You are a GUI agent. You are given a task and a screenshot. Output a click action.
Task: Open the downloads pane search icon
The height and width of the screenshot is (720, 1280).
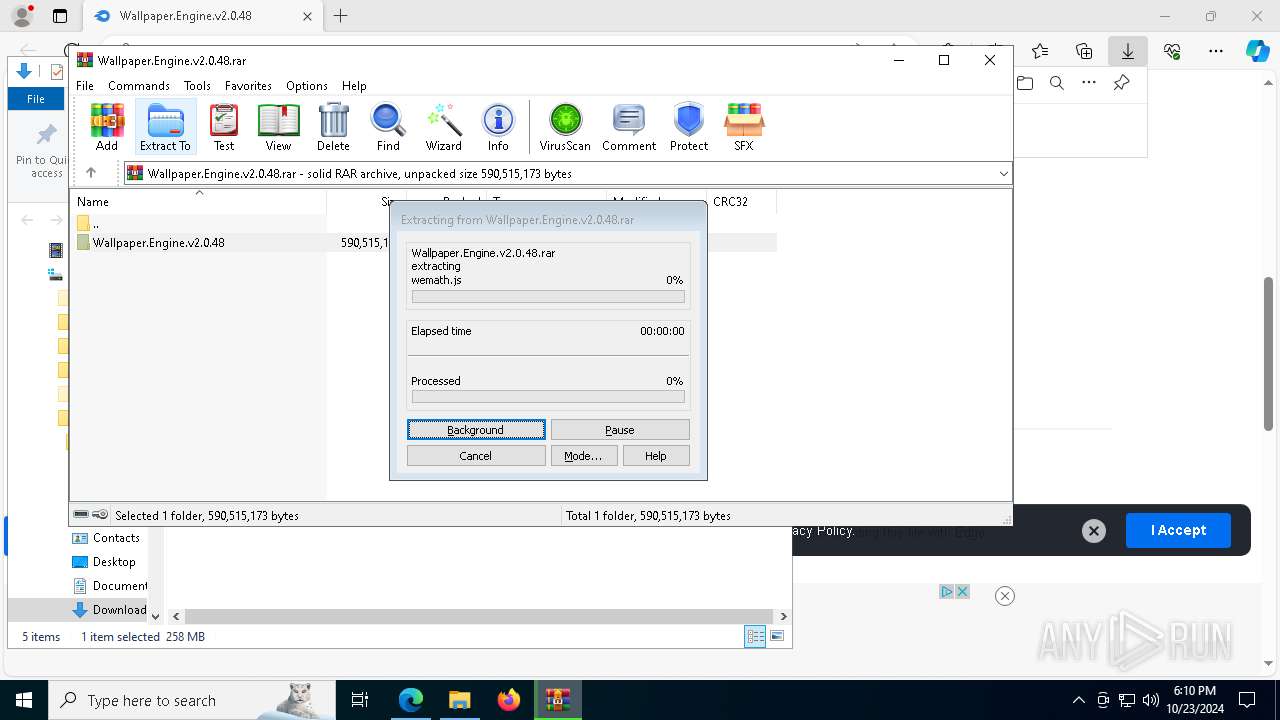pos(1057,83)
